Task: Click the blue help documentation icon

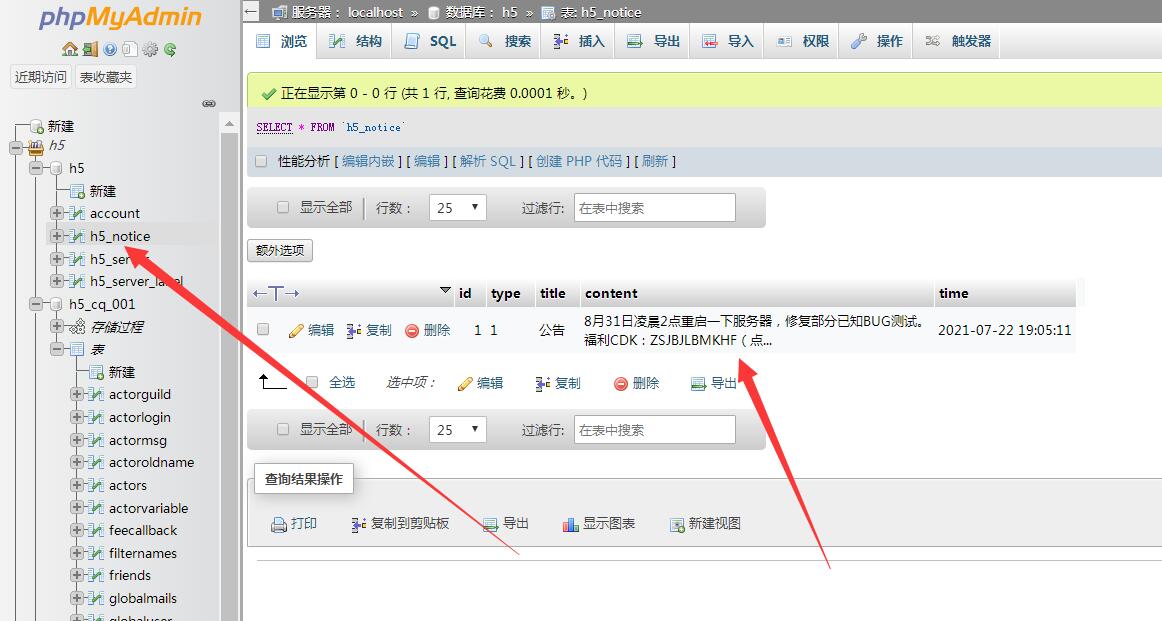Action: pyautogui.click(x=109, y=49)
